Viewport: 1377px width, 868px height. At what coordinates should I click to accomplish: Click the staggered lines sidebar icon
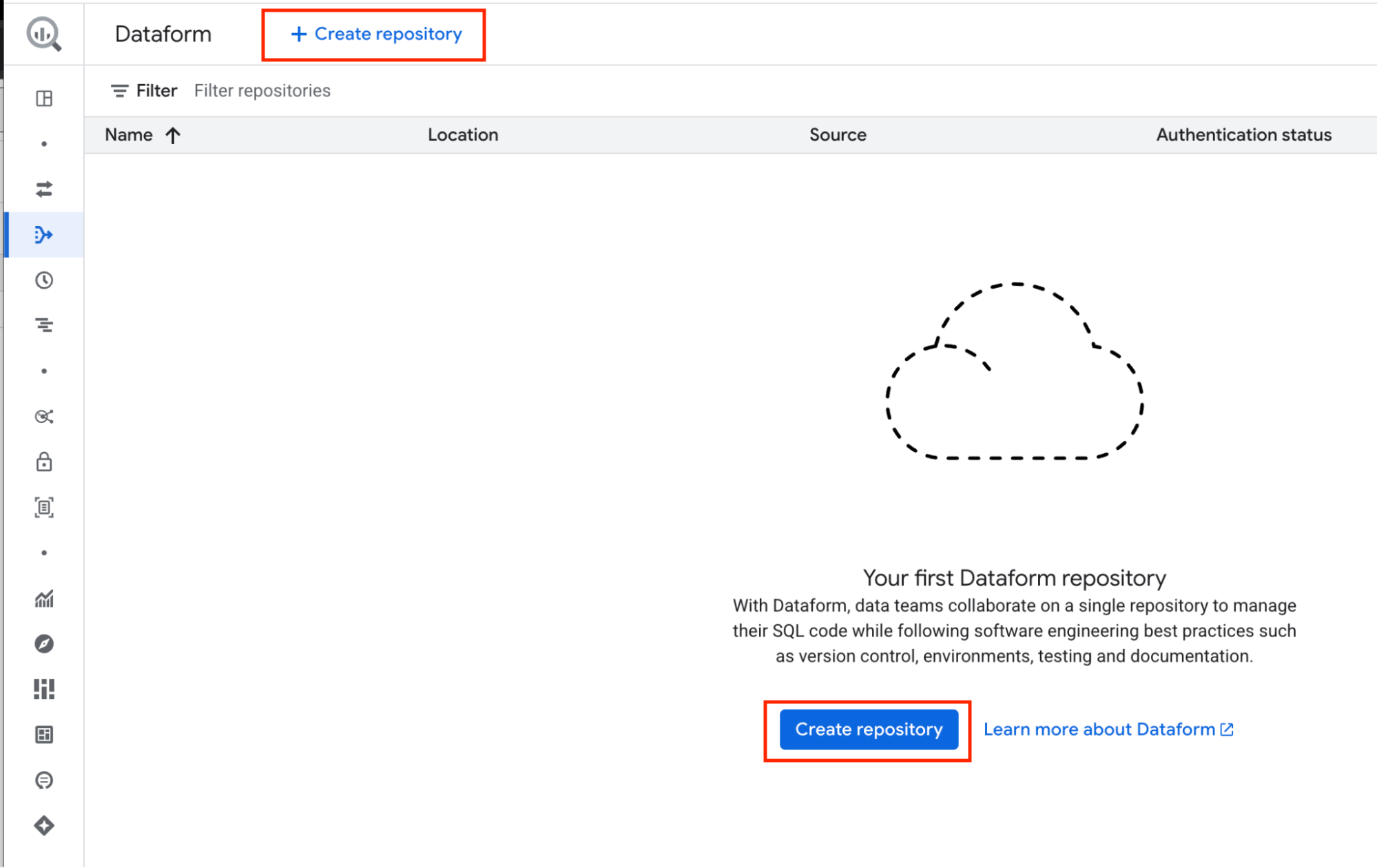click(44, 325)
